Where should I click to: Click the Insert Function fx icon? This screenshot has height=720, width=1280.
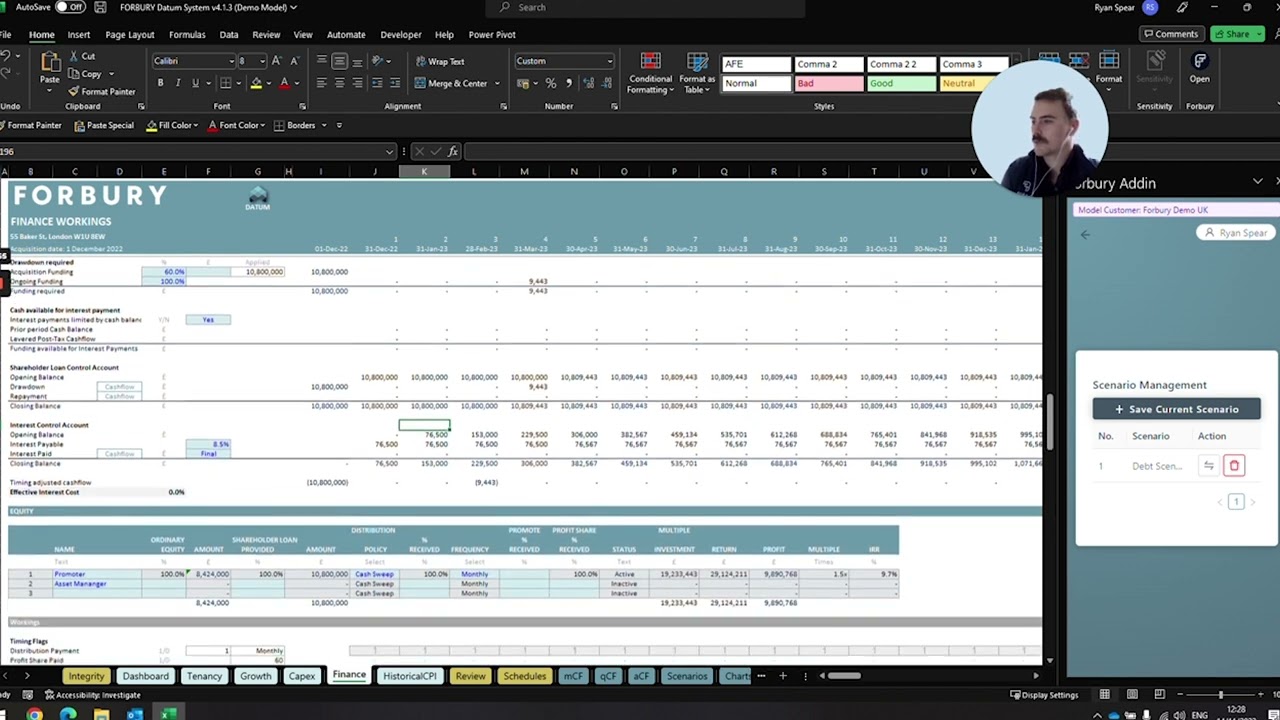coord(453,151)
